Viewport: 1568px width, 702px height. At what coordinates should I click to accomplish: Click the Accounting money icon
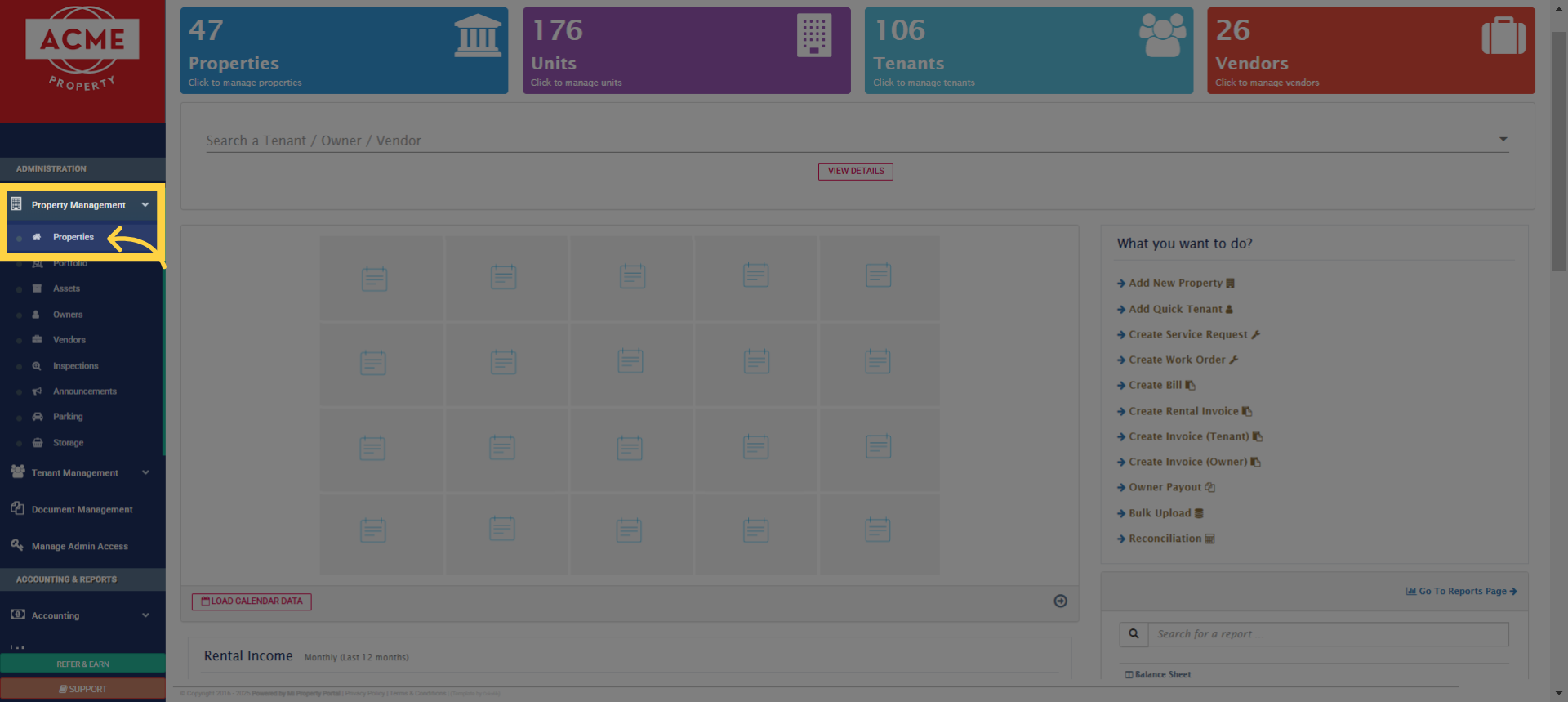(17, 615)
